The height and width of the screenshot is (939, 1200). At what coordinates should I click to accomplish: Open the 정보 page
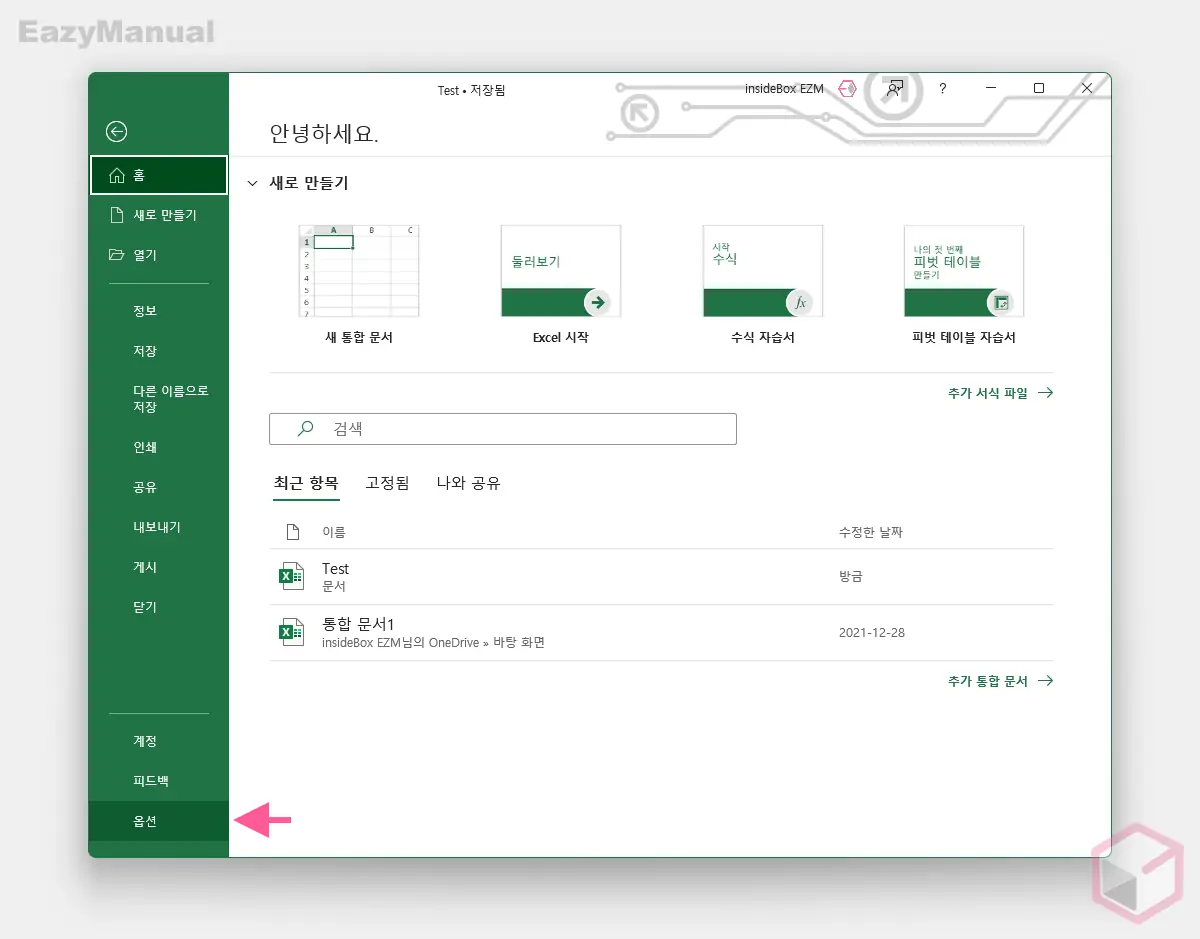[159, 311]
